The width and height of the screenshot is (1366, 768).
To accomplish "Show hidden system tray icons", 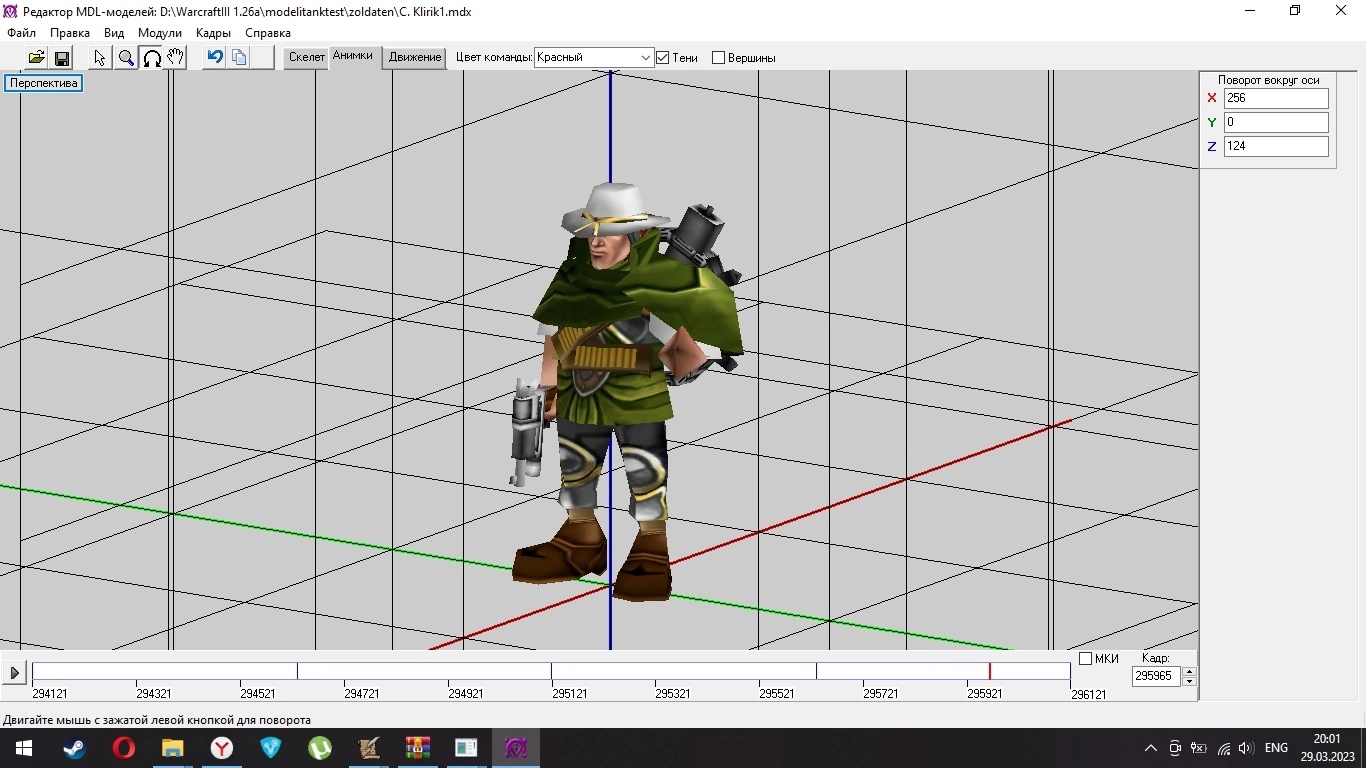I will tap(1150, 748).
